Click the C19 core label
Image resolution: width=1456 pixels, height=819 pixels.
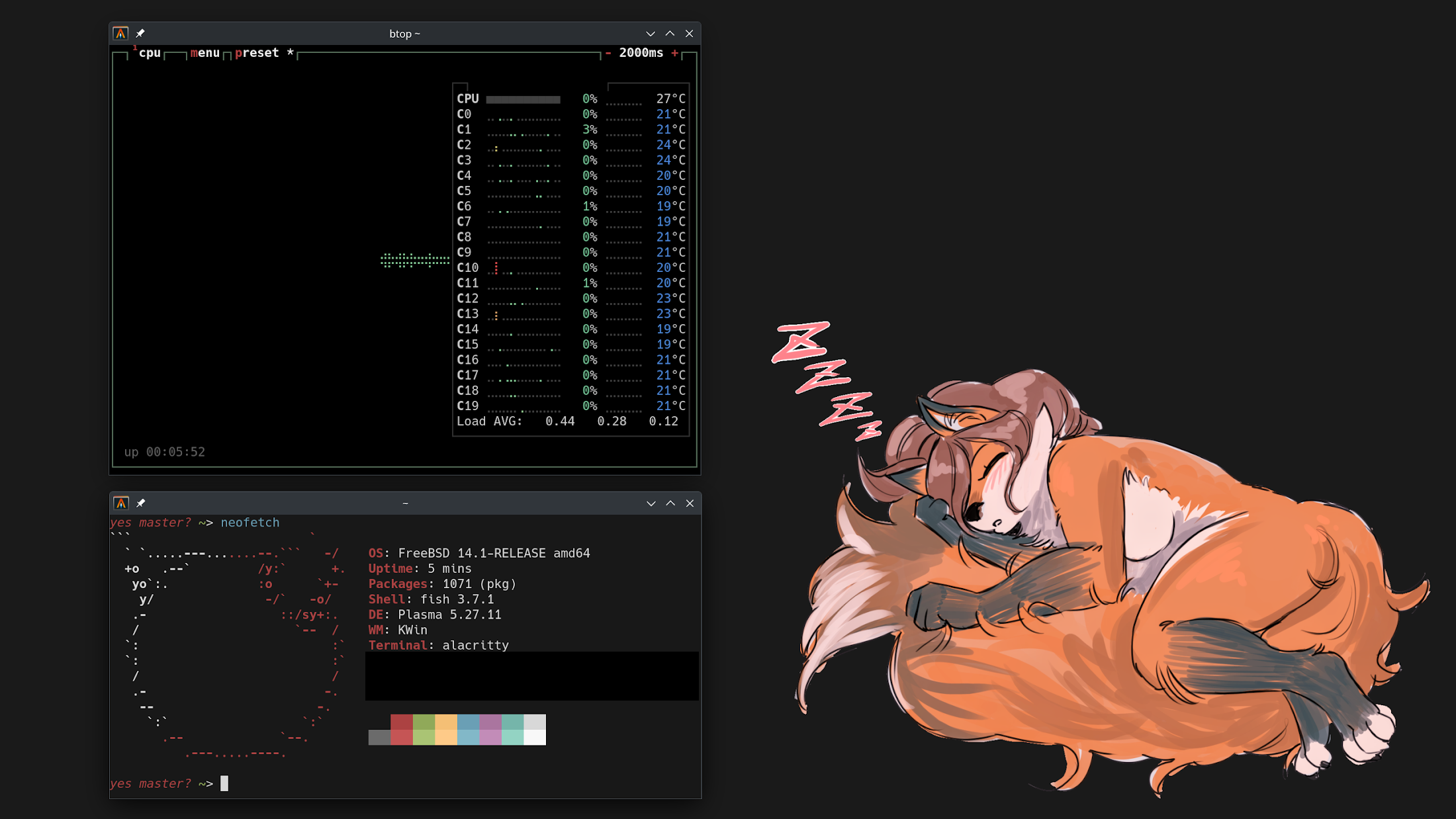tap(467, 406)
